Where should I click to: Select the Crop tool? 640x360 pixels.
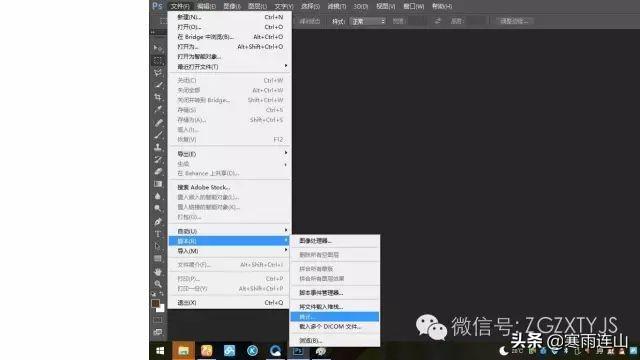click(158, 97)
